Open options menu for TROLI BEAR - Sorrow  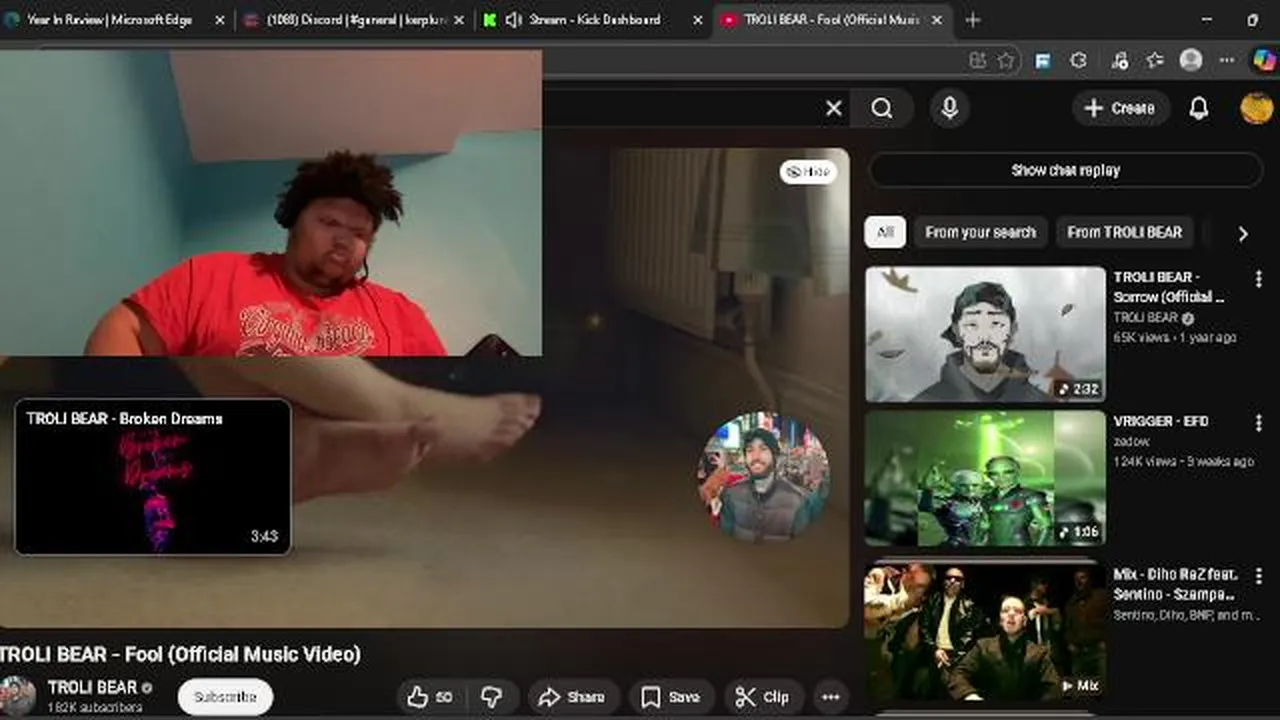pos(1258,279)
